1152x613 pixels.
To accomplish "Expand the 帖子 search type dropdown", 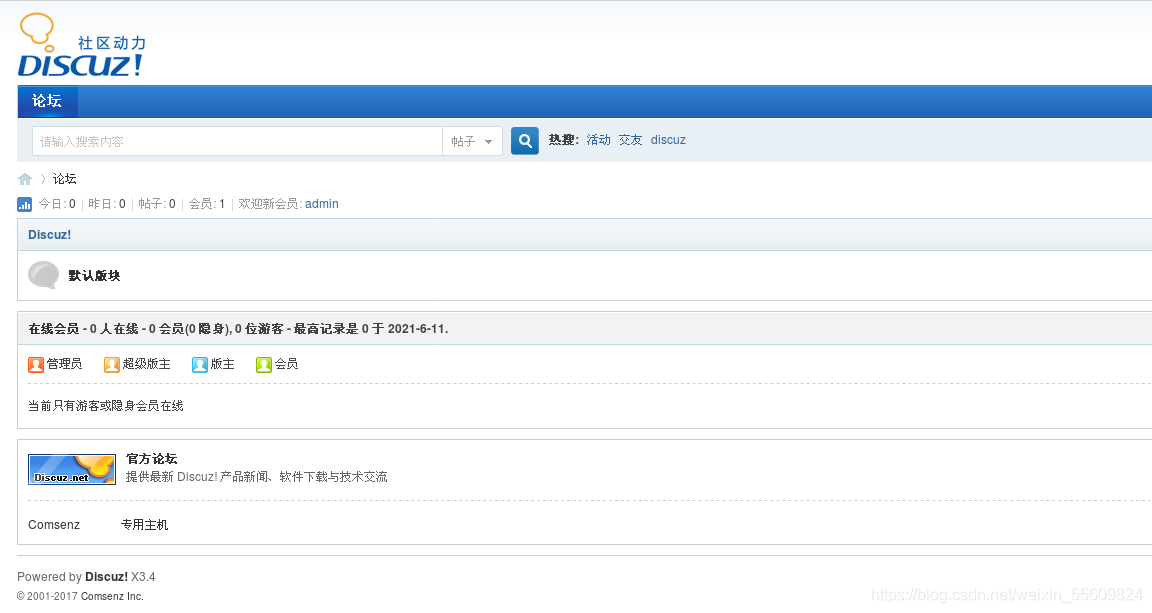I will 472,141.
